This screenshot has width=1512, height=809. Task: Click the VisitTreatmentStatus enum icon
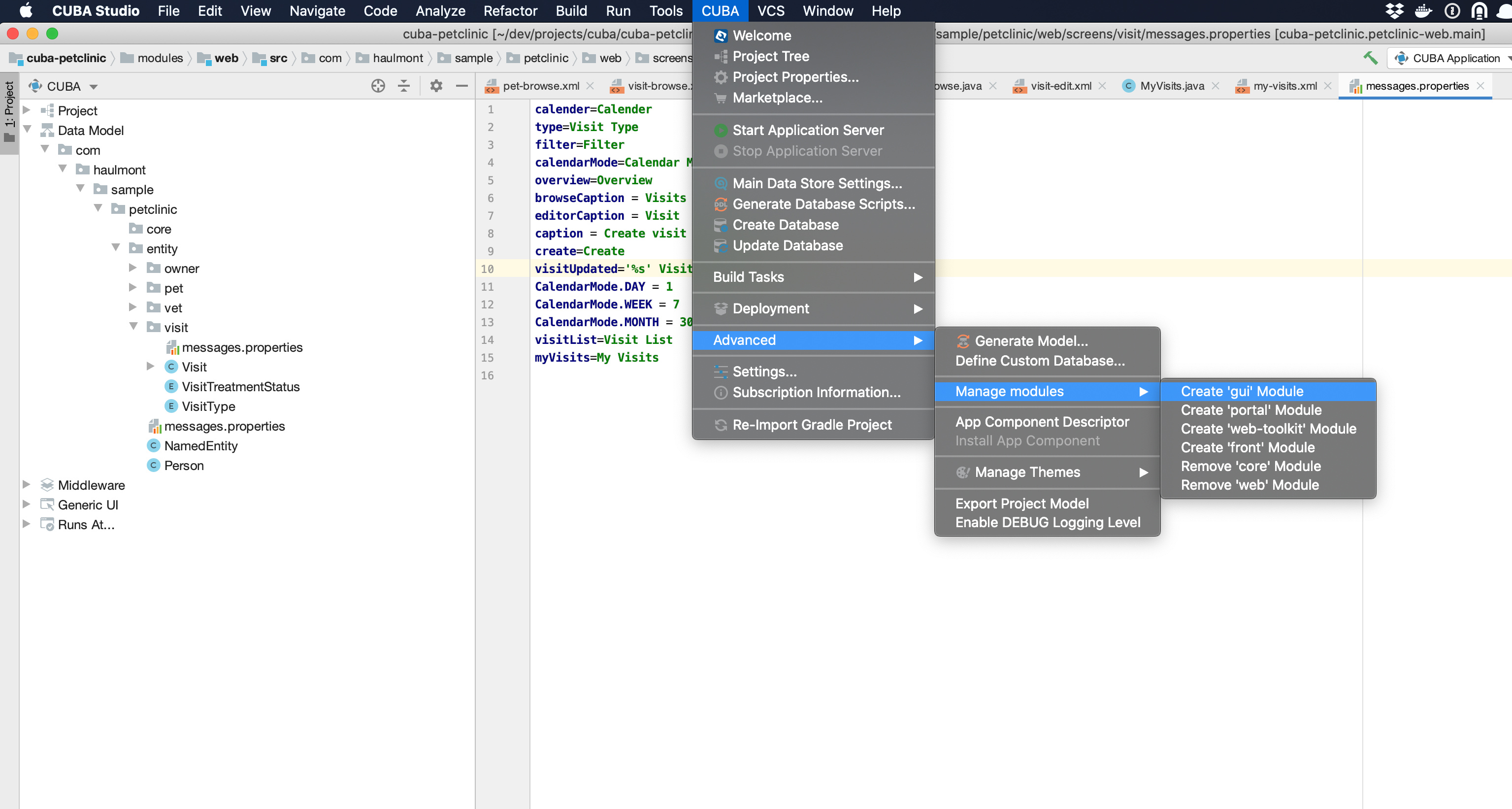171,387
